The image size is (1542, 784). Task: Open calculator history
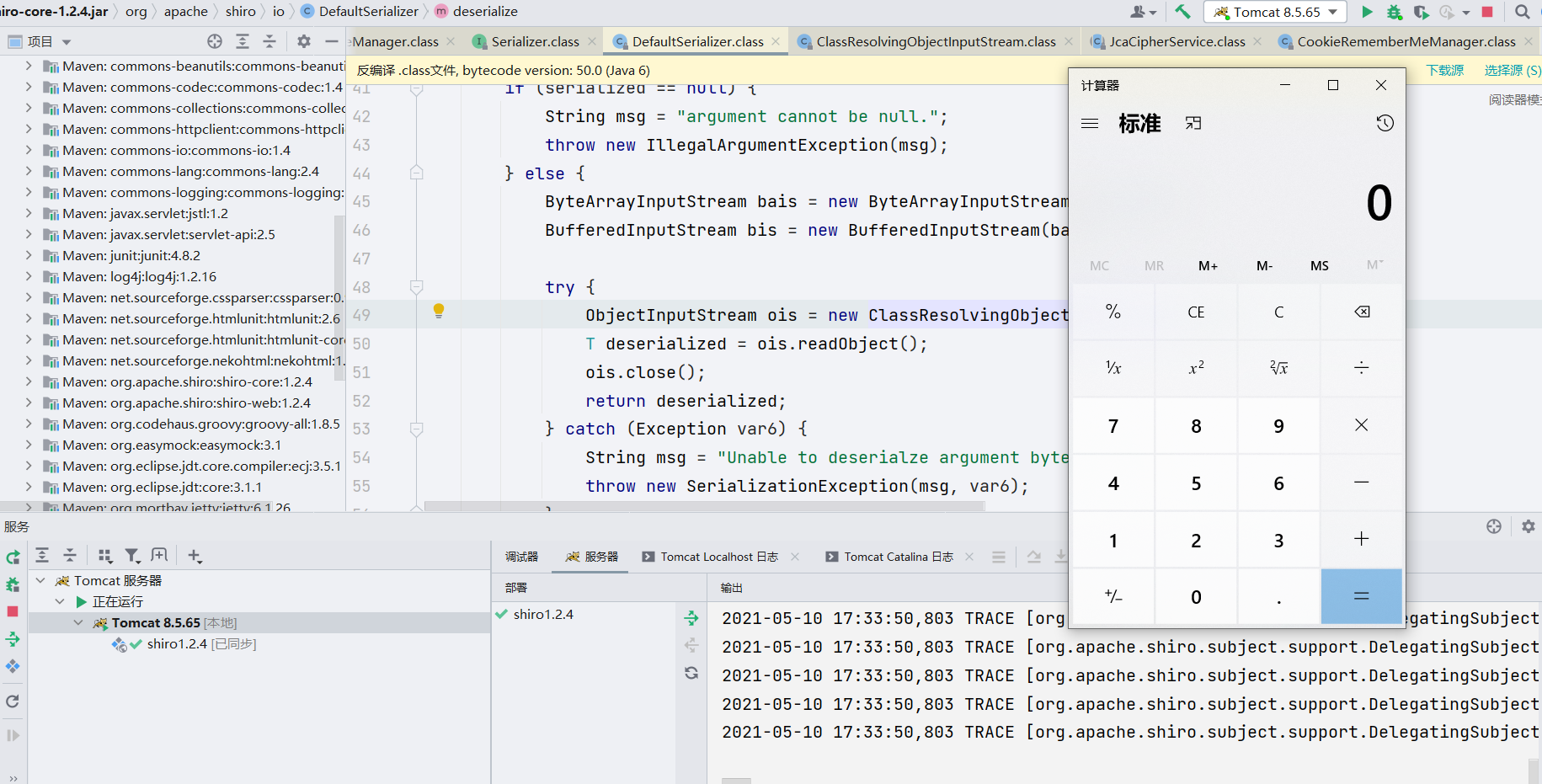coord(1385,124)
